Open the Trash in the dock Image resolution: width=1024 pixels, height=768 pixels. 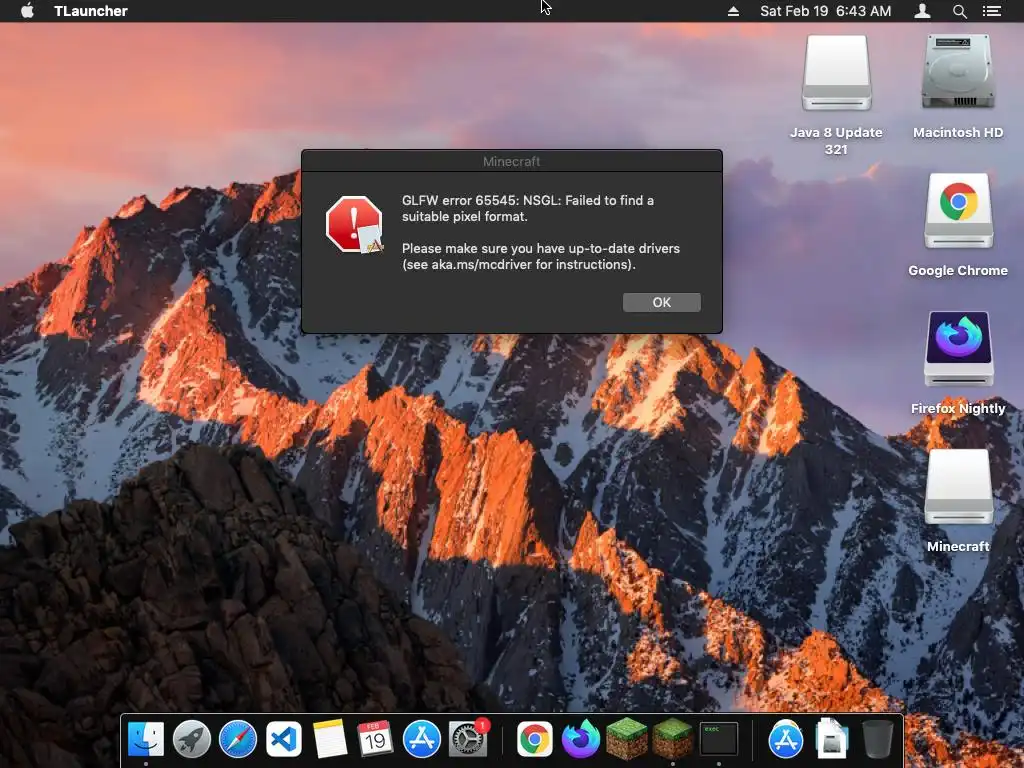(x=877, y=739)
